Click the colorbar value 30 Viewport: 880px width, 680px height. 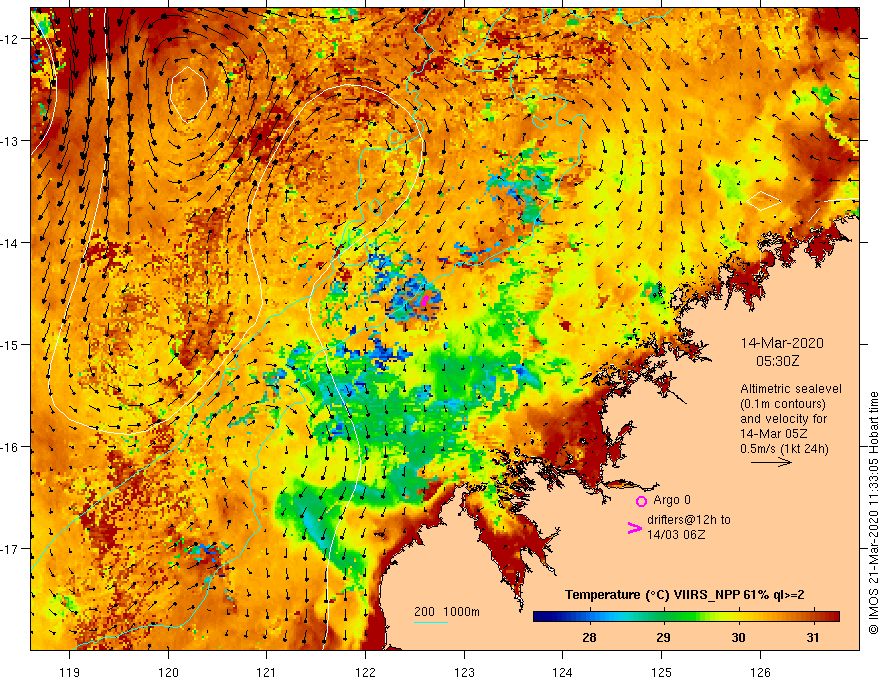(x=738, y=637)
